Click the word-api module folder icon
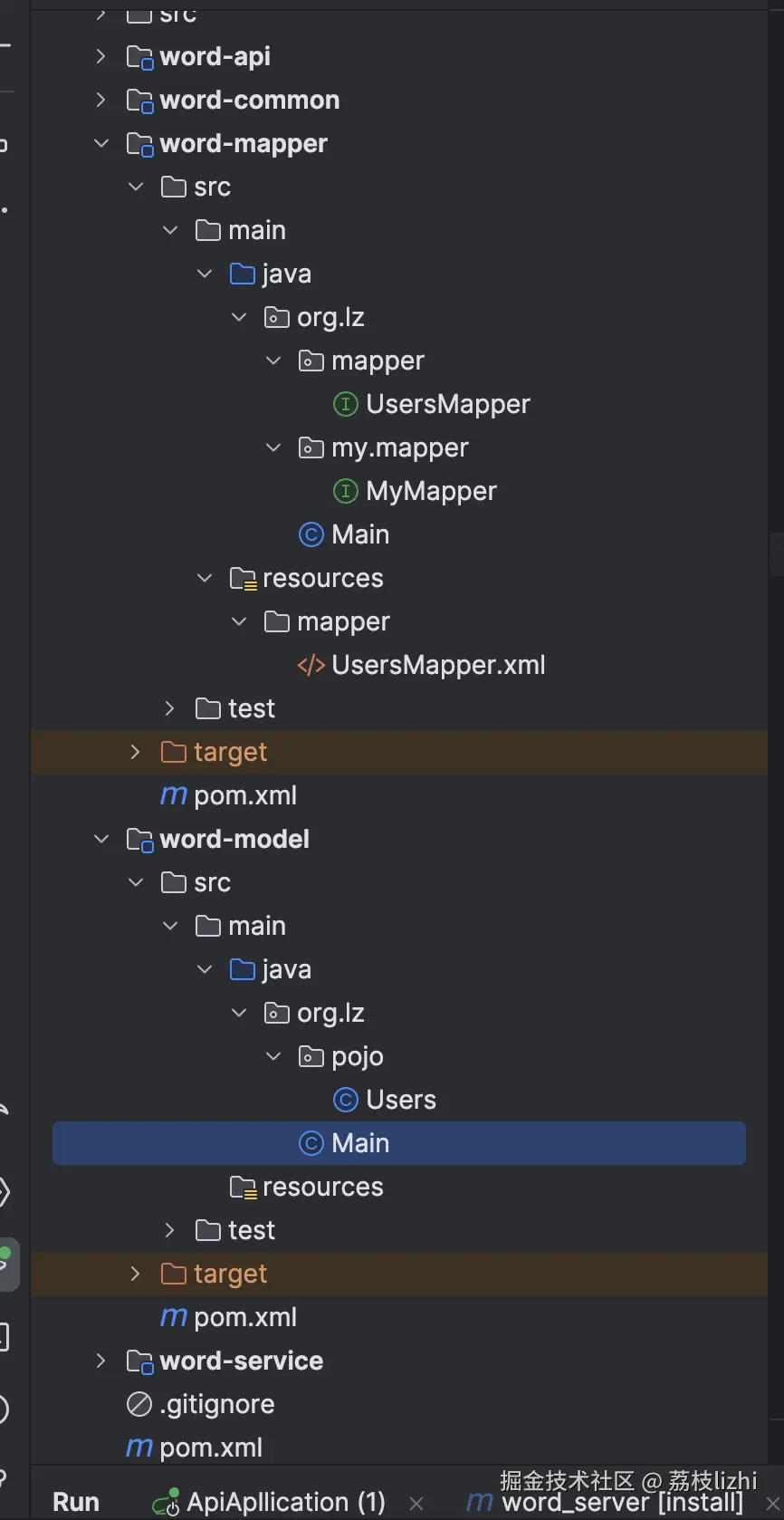The height and width of the screenshot is (1520, 784). 139,57
